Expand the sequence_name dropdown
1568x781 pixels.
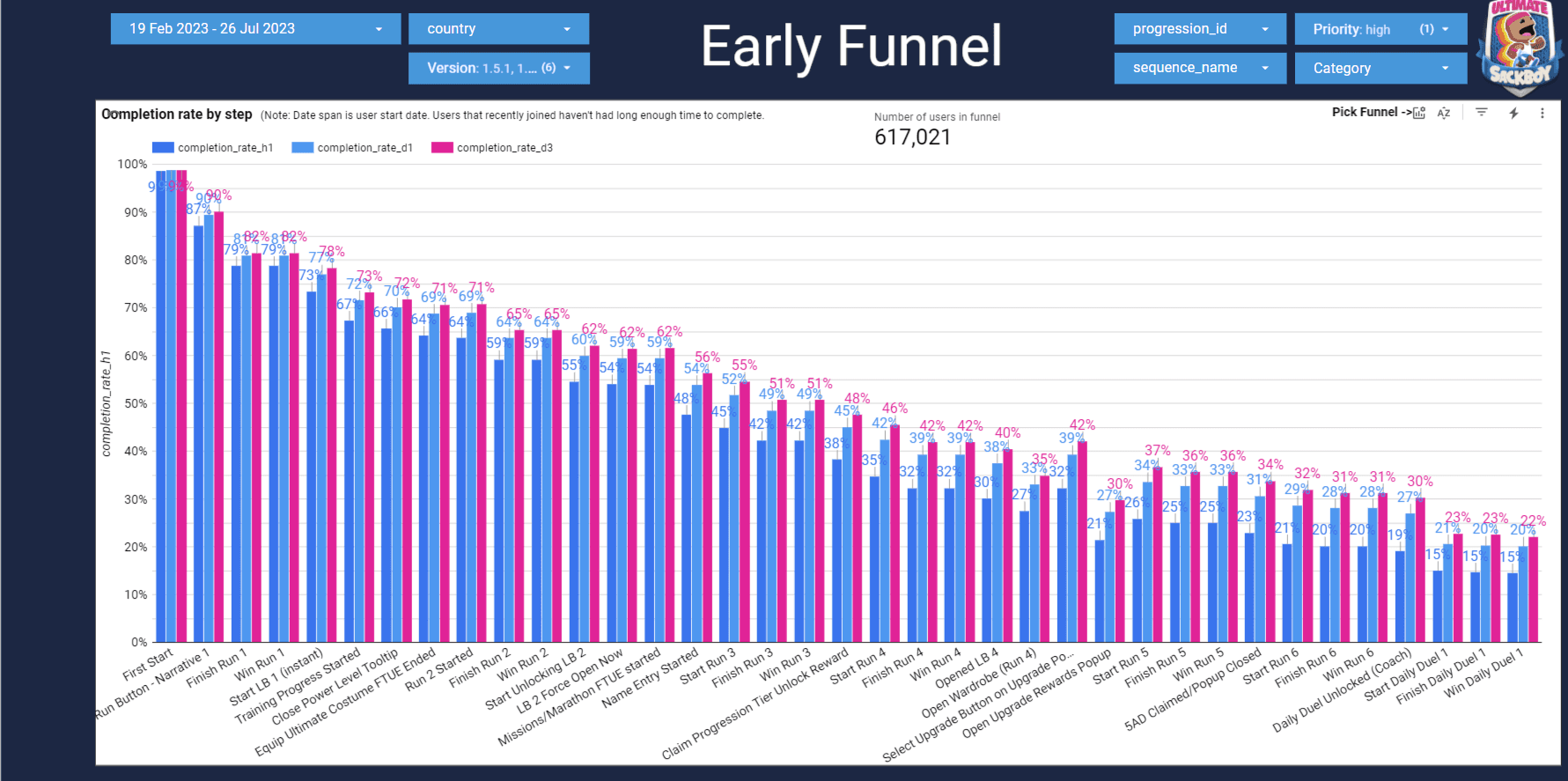click(1200, 68)
